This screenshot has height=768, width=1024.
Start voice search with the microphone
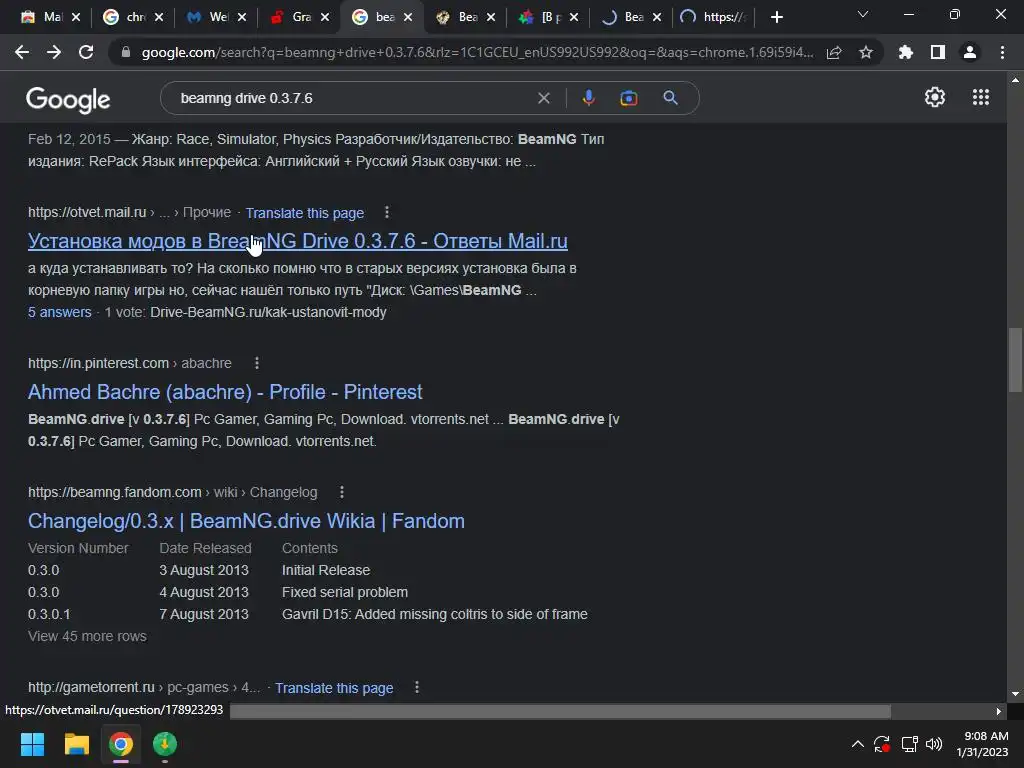point(588,98)
